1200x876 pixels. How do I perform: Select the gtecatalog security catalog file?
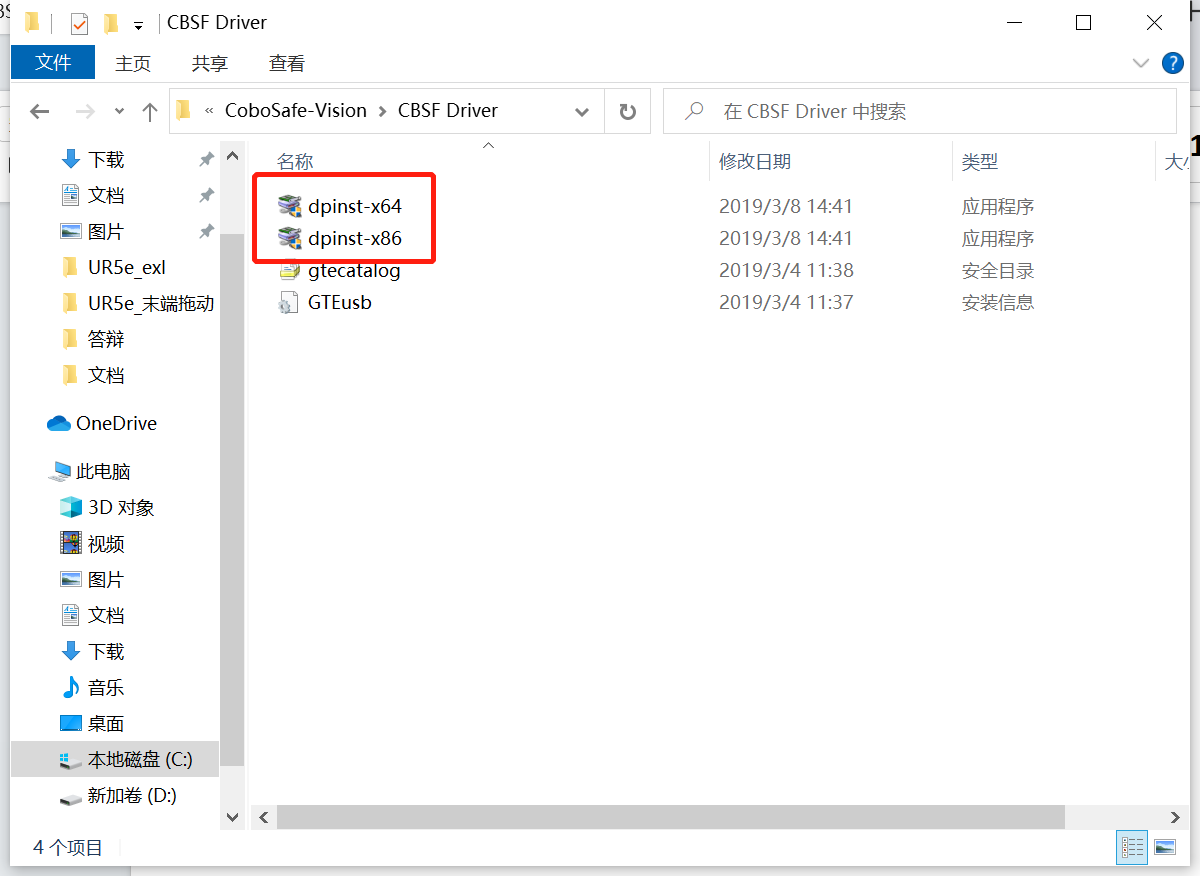pyautogui.click(x=353, y=271)
